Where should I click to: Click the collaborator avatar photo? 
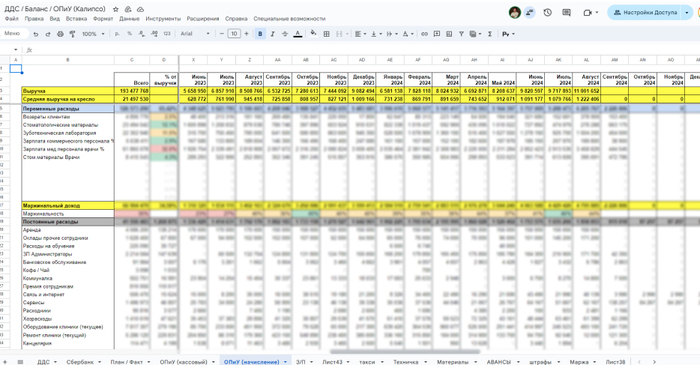click(x=515, y=12)
